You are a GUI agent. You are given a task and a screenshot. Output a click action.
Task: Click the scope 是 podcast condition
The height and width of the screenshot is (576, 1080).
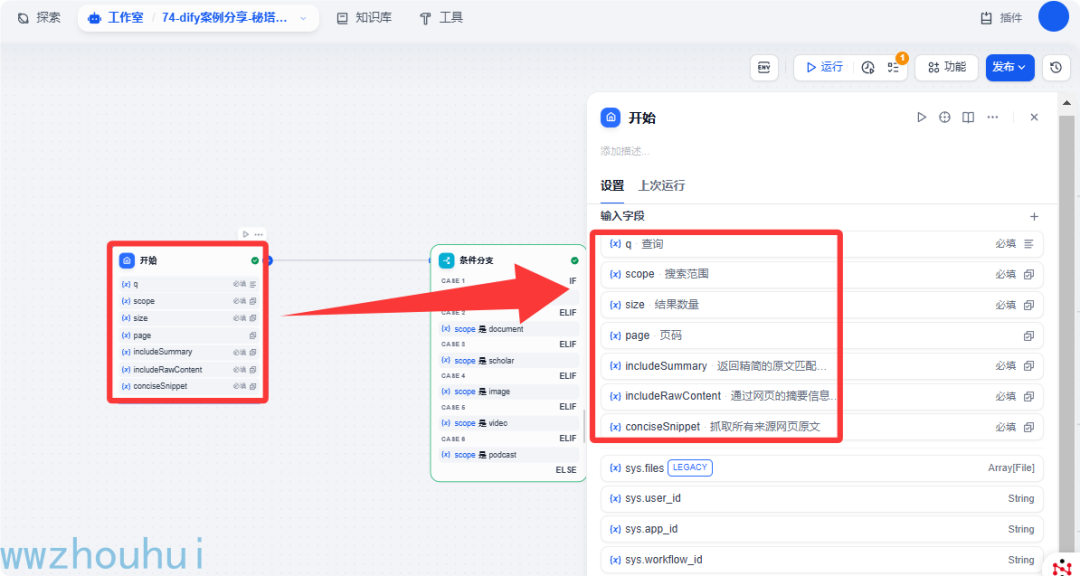point(508,455)
